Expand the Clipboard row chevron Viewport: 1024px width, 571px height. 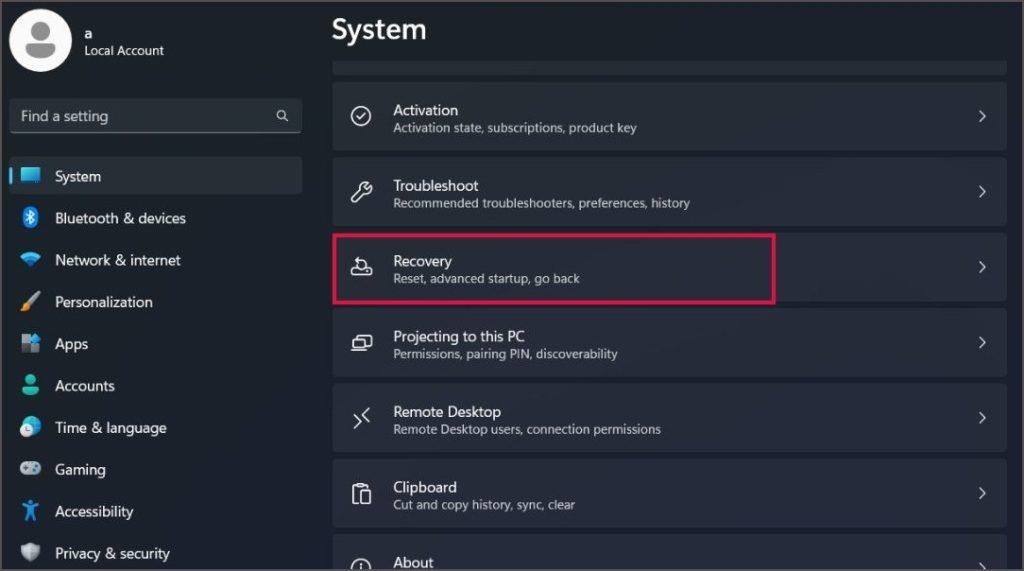point(982,493)
